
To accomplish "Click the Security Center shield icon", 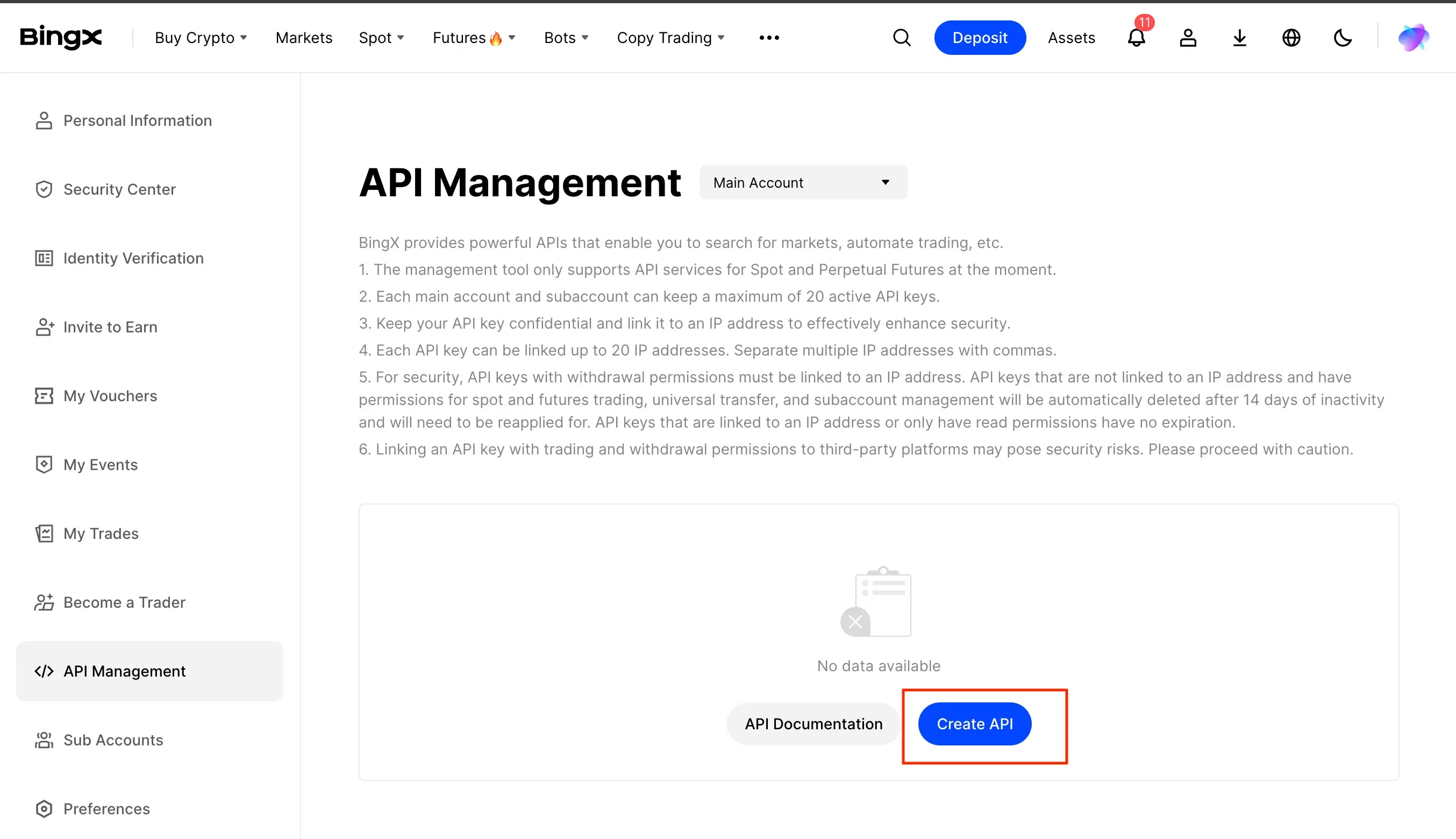I will tap(44, 189).
